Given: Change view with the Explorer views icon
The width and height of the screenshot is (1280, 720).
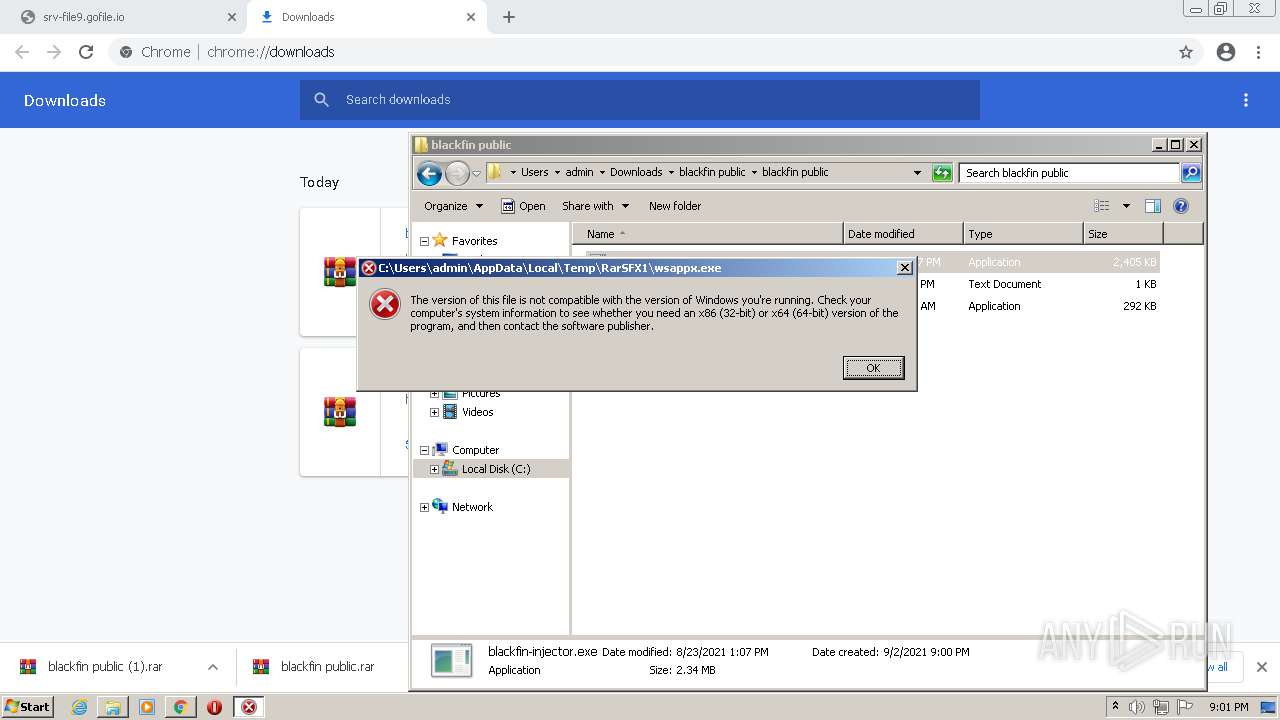Looking at the screenshot, I should click(x=1102, y=206).
